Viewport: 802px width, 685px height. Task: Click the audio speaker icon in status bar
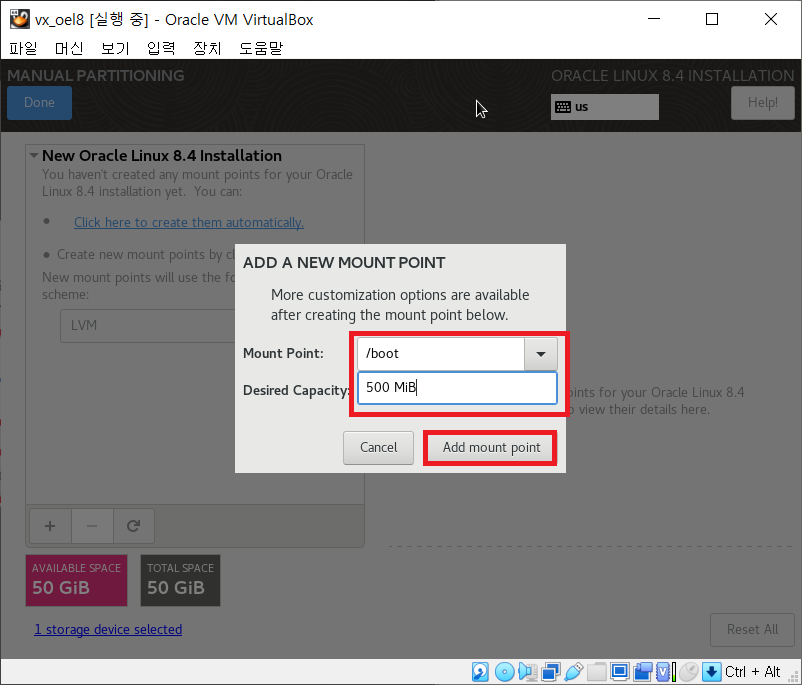click(x=527, y=672)
